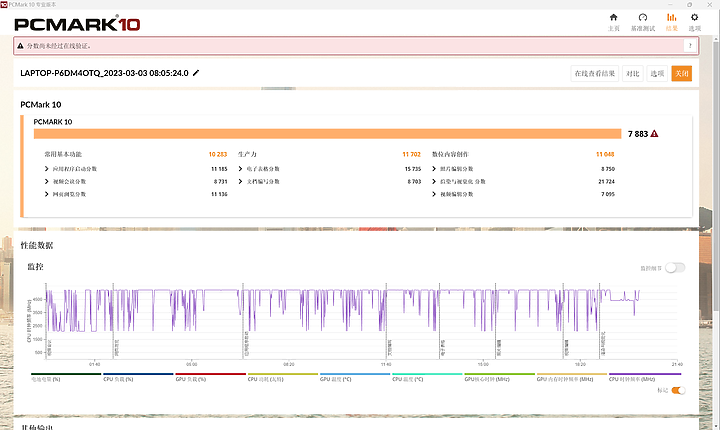
Task: Click the 8 731 video conferencing score value
Action: point(220,181)
